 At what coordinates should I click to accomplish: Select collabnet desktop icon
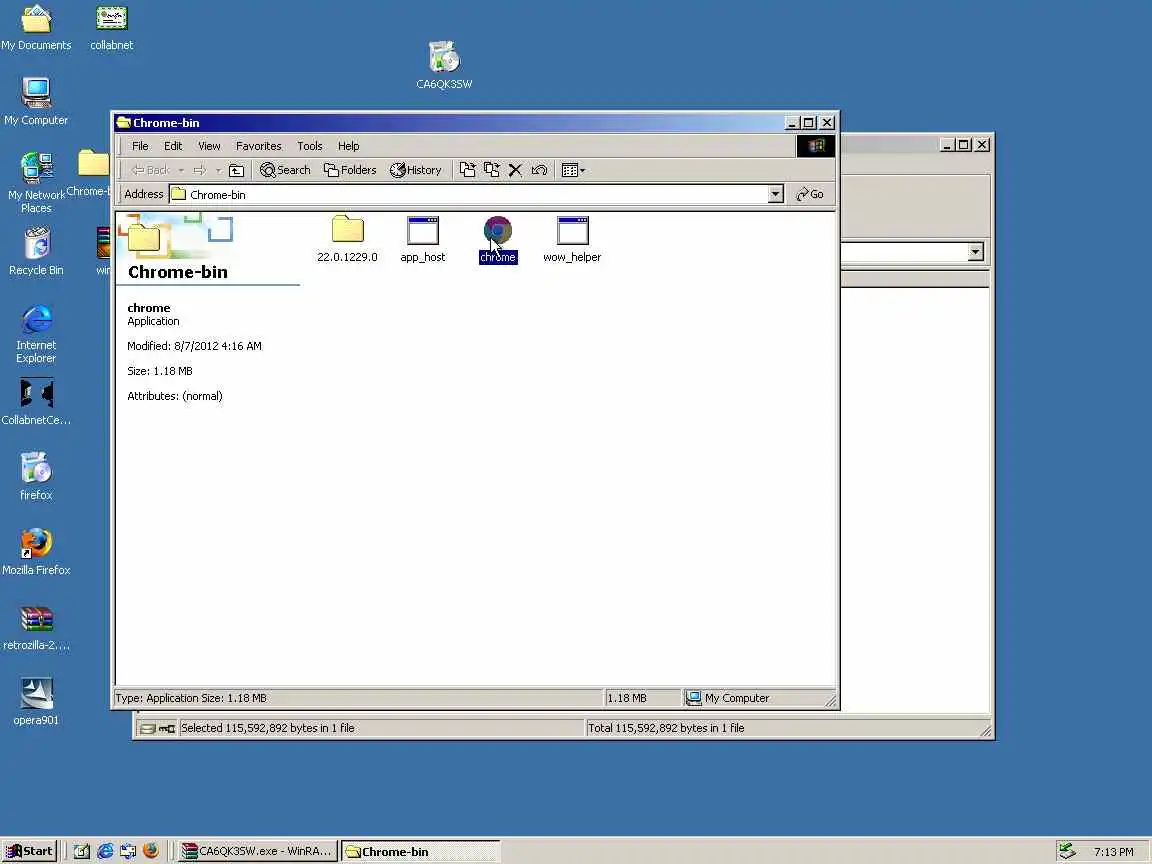pos(112,28)
